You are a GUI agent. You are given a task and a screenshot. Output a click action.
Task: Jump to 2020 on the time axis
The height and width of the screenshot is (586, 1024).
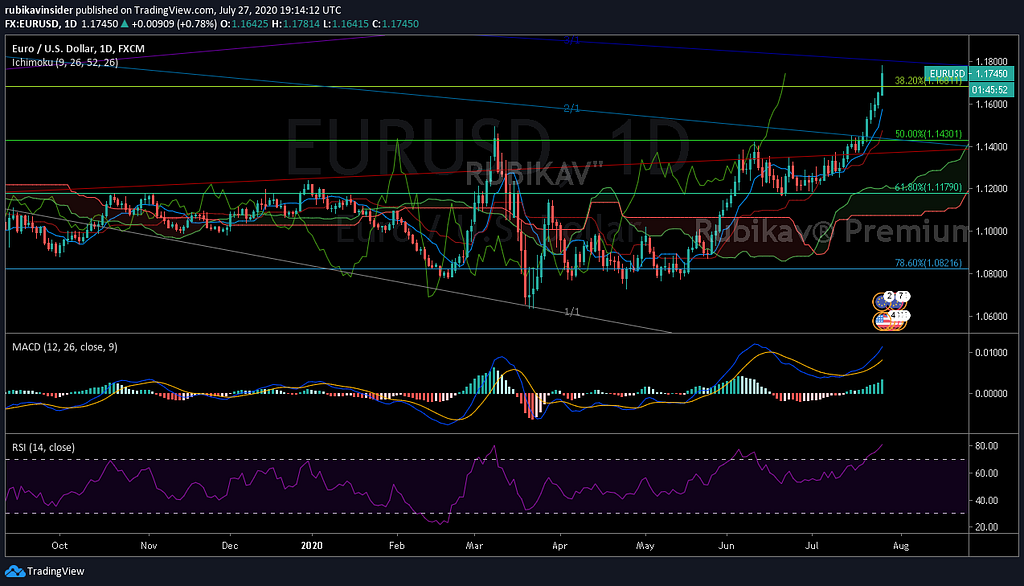[312, 545]
